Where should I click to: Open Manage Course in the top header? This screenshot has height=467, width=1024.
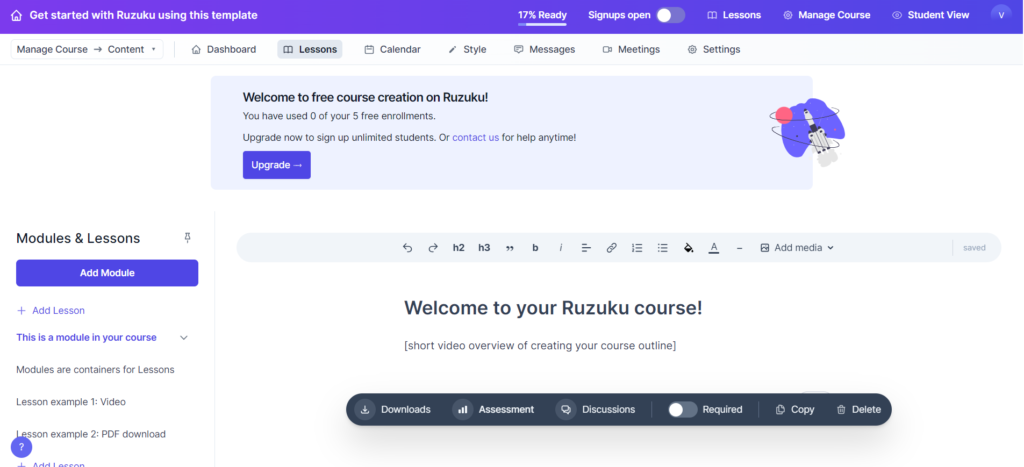coord(827,15)
